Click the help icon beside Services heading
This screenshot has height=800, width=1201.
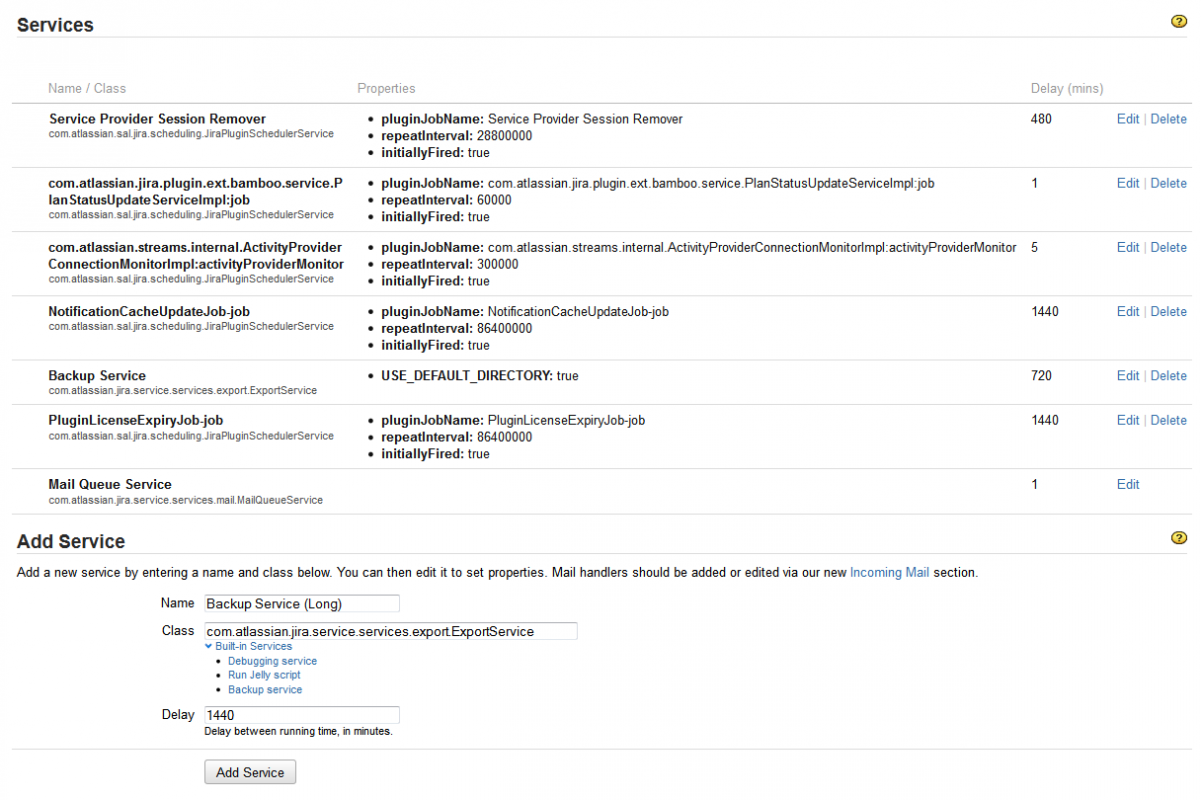point(1179,22)
